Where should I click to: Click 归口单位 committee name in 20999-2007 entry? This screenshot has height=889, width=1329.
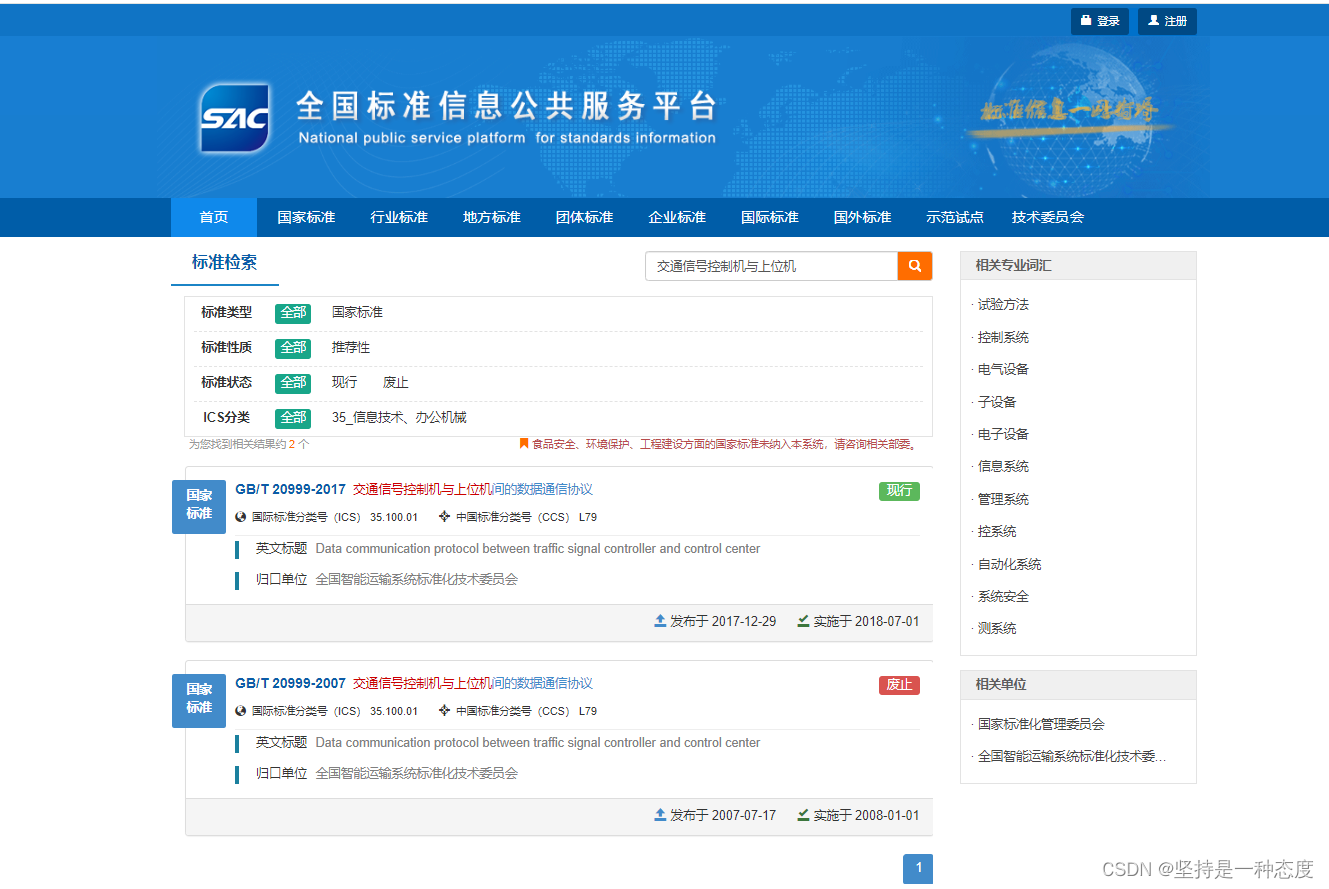pos(416,774)
